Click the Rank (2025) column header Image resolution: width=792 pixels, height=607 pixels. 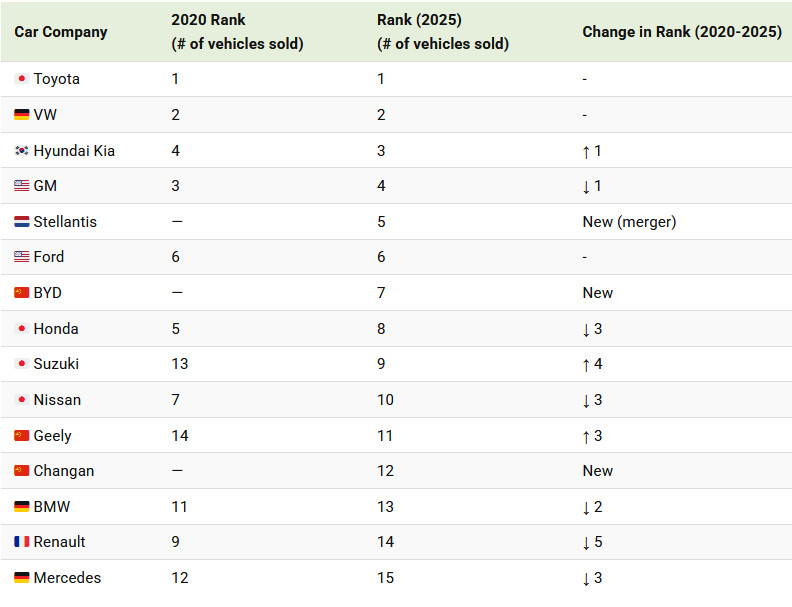tap(443, 32)
